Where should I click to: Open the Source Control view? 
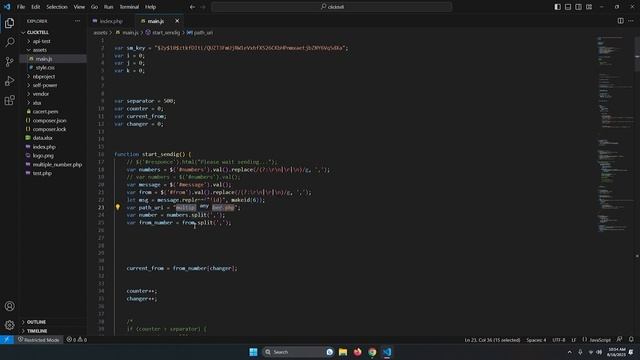click(x=9, y=62)
